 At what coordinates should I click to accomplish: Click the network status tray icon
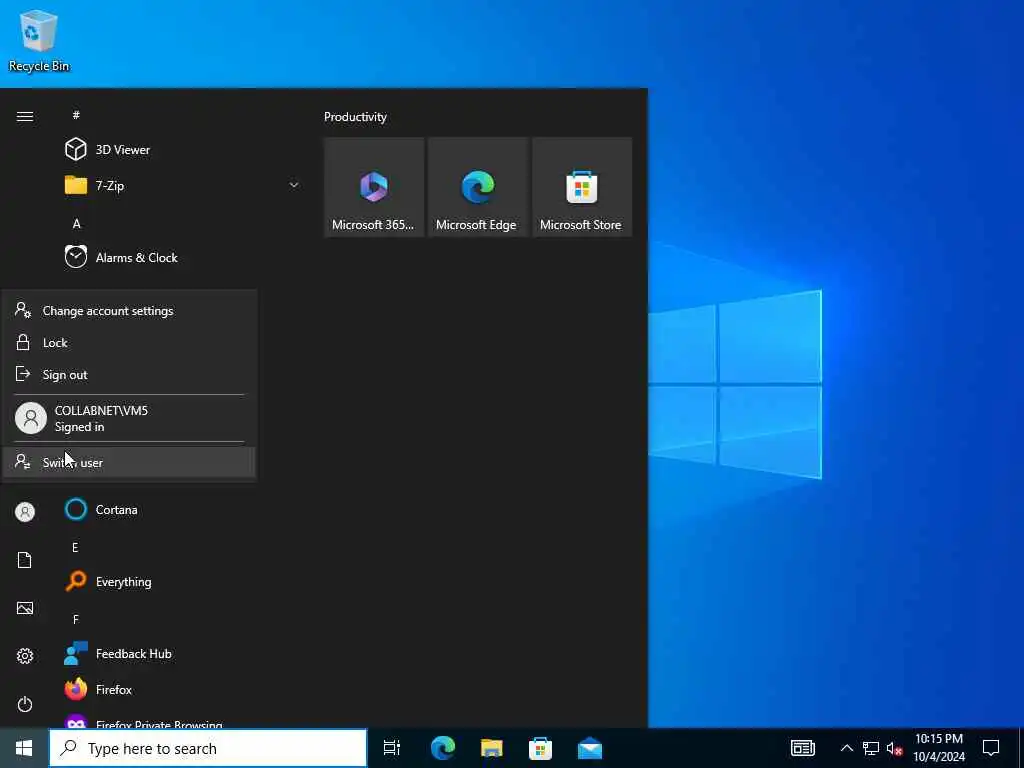tap(871, 748)
